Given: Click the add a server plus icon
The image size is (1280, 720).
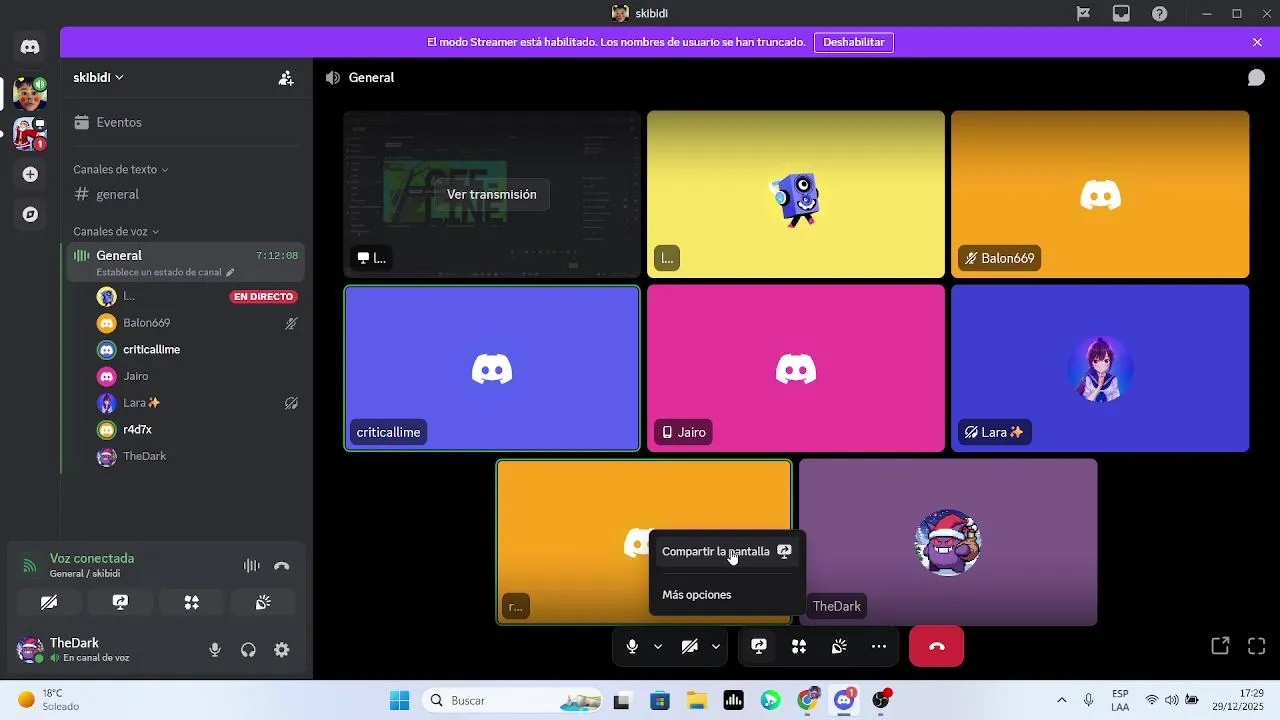Looking at the screenshot, I should [x=30, y=174].
